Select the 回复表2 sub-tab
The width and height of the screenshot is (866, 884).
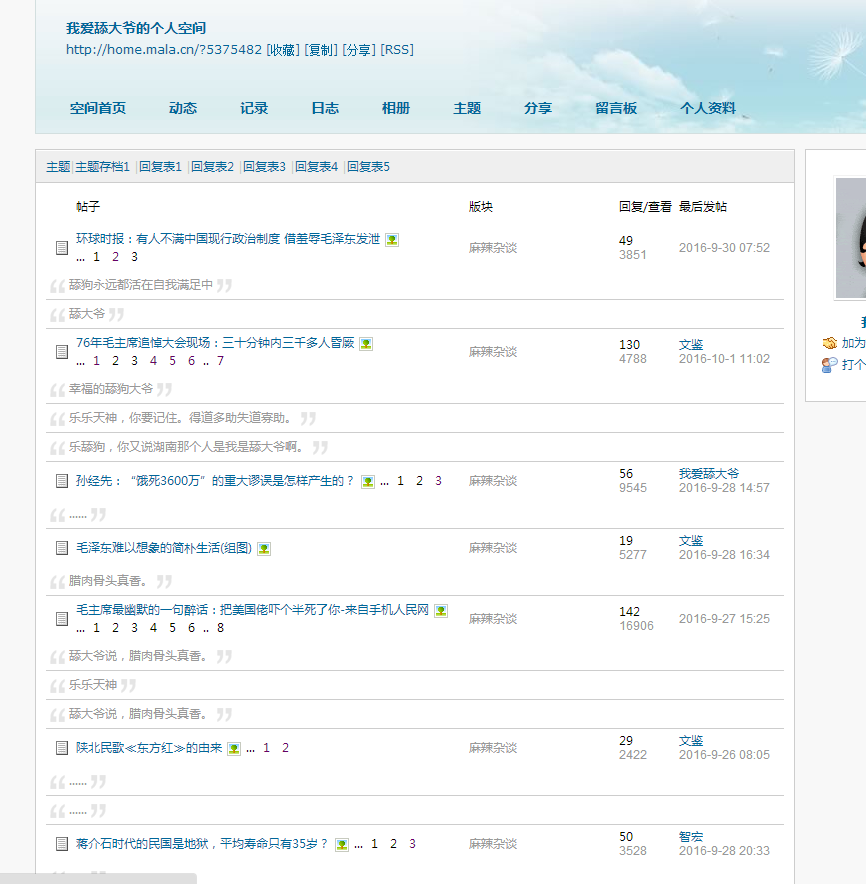[213, 167]
